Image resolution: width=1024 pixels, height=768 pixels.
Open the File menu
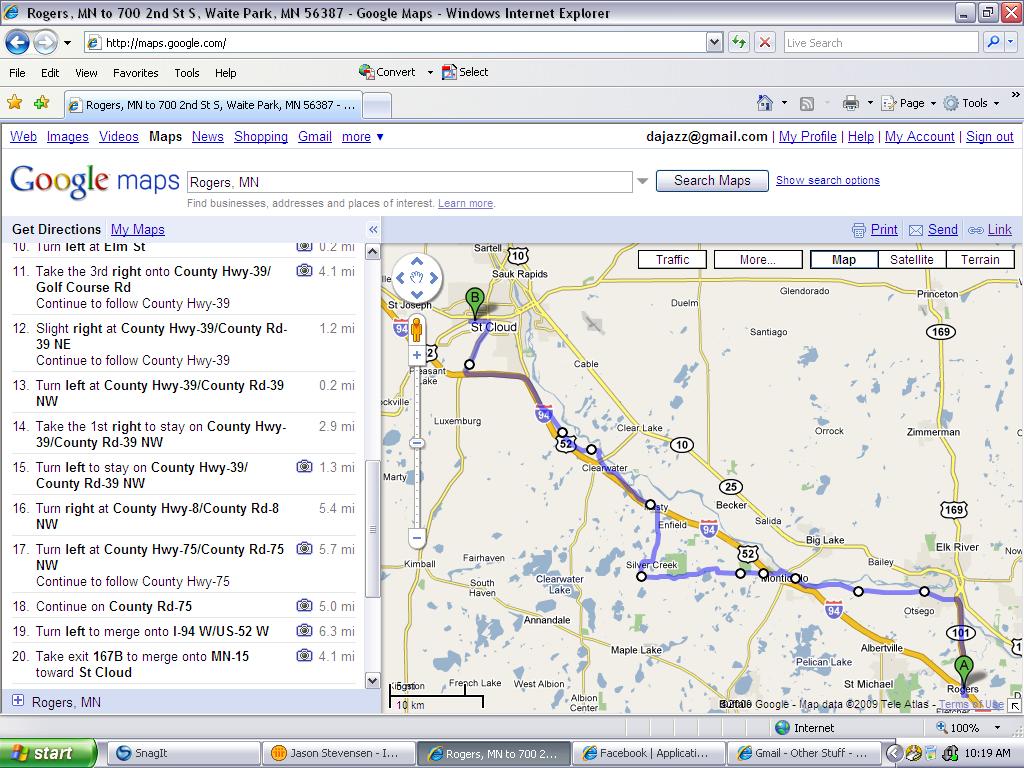(x=18, y=72)
